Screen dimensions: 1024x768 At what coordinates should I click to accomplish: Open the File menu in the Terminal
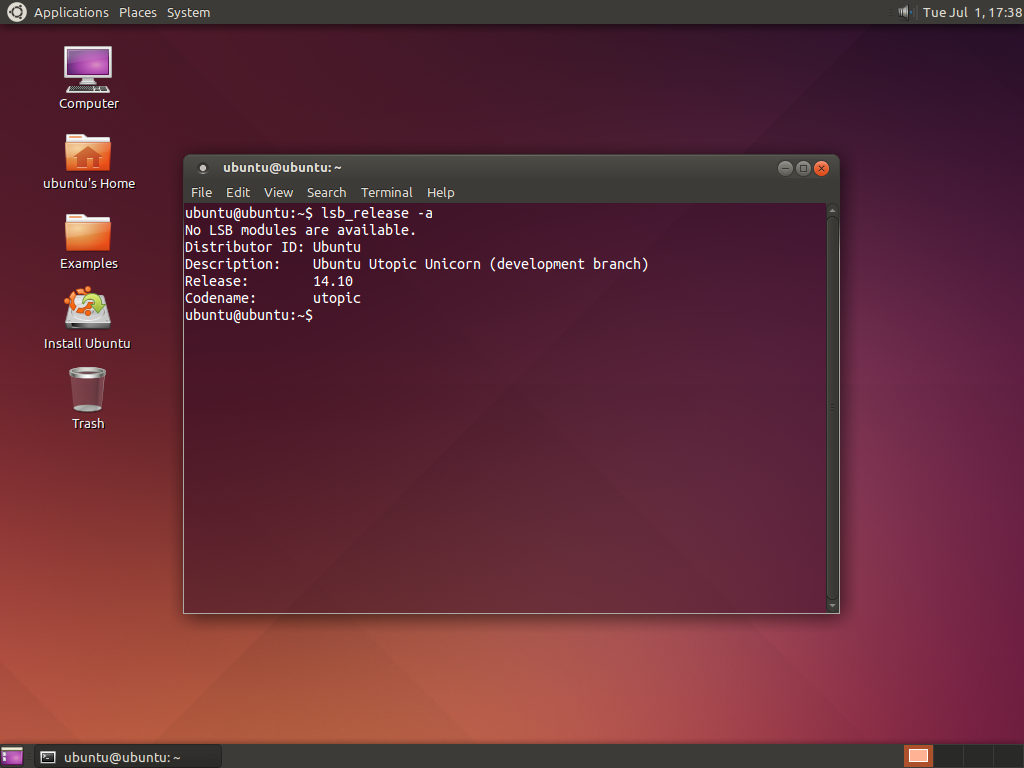click(x=201, y=192)
